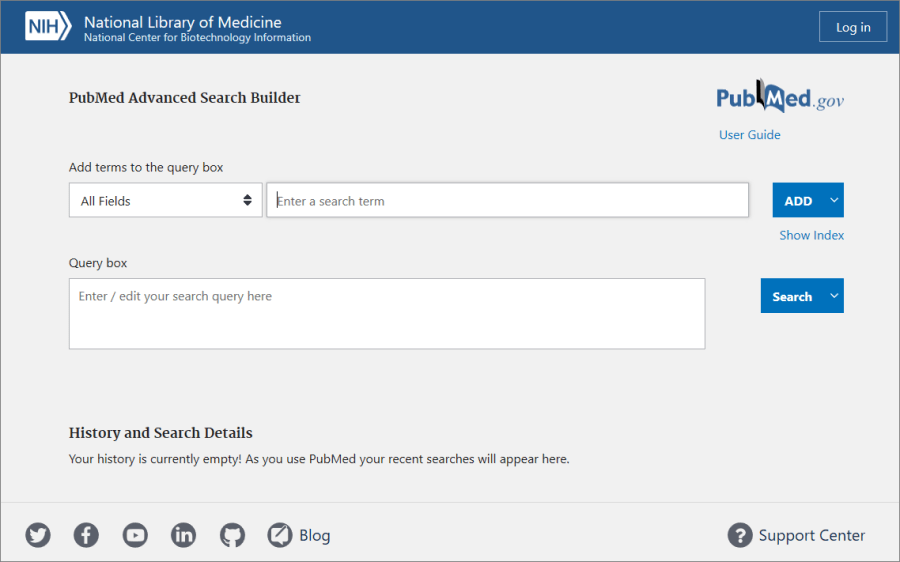The width and height of the screenshot is (900, 562).
Task: Open the YouTube social icon
Action: point(135,535)
